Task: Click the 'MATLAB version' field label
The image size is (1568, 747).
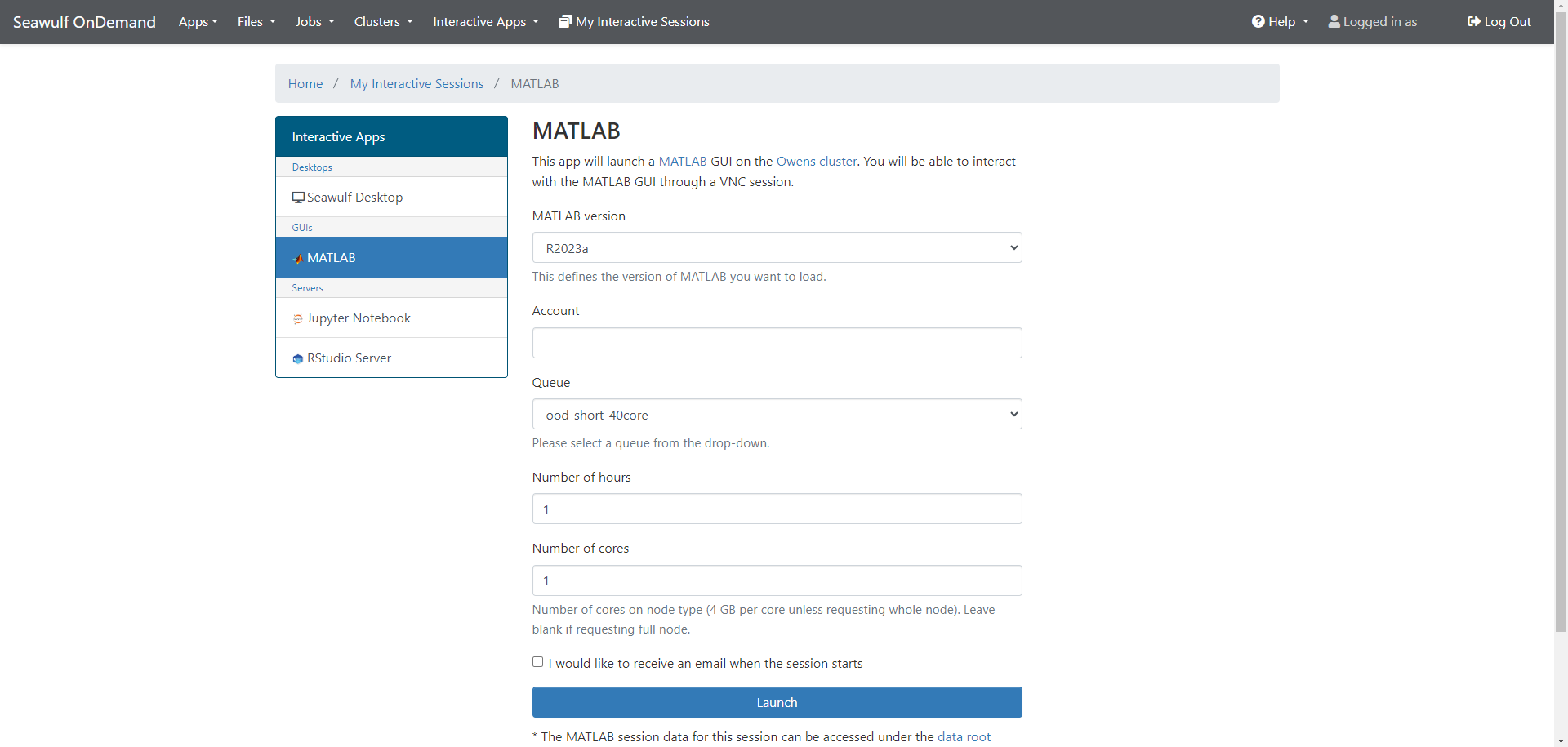Action: pyautogui.click(x=579, y=216)
